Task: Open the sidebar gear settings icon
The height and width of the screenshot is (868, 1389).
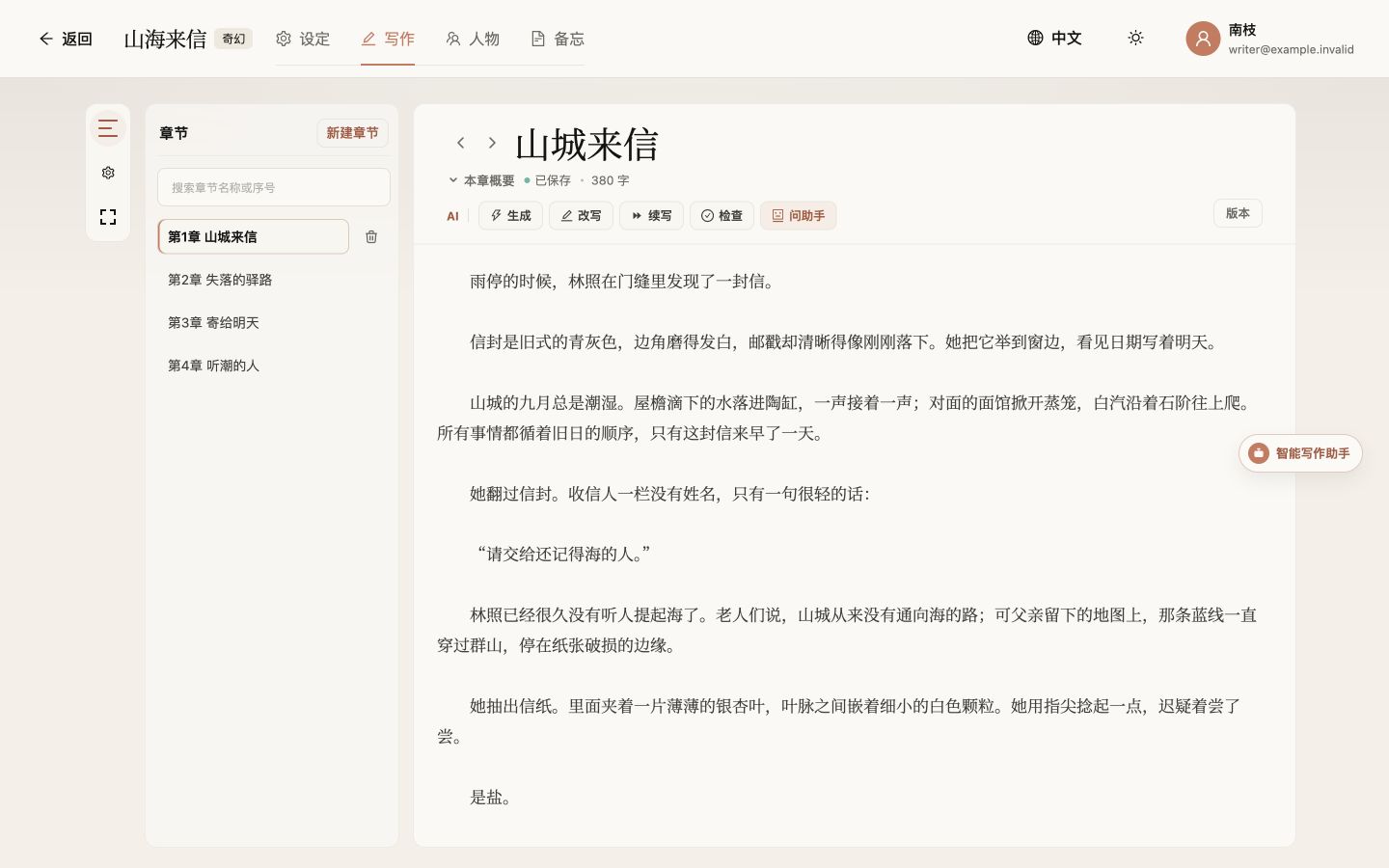Action: (x=108, y=173)
